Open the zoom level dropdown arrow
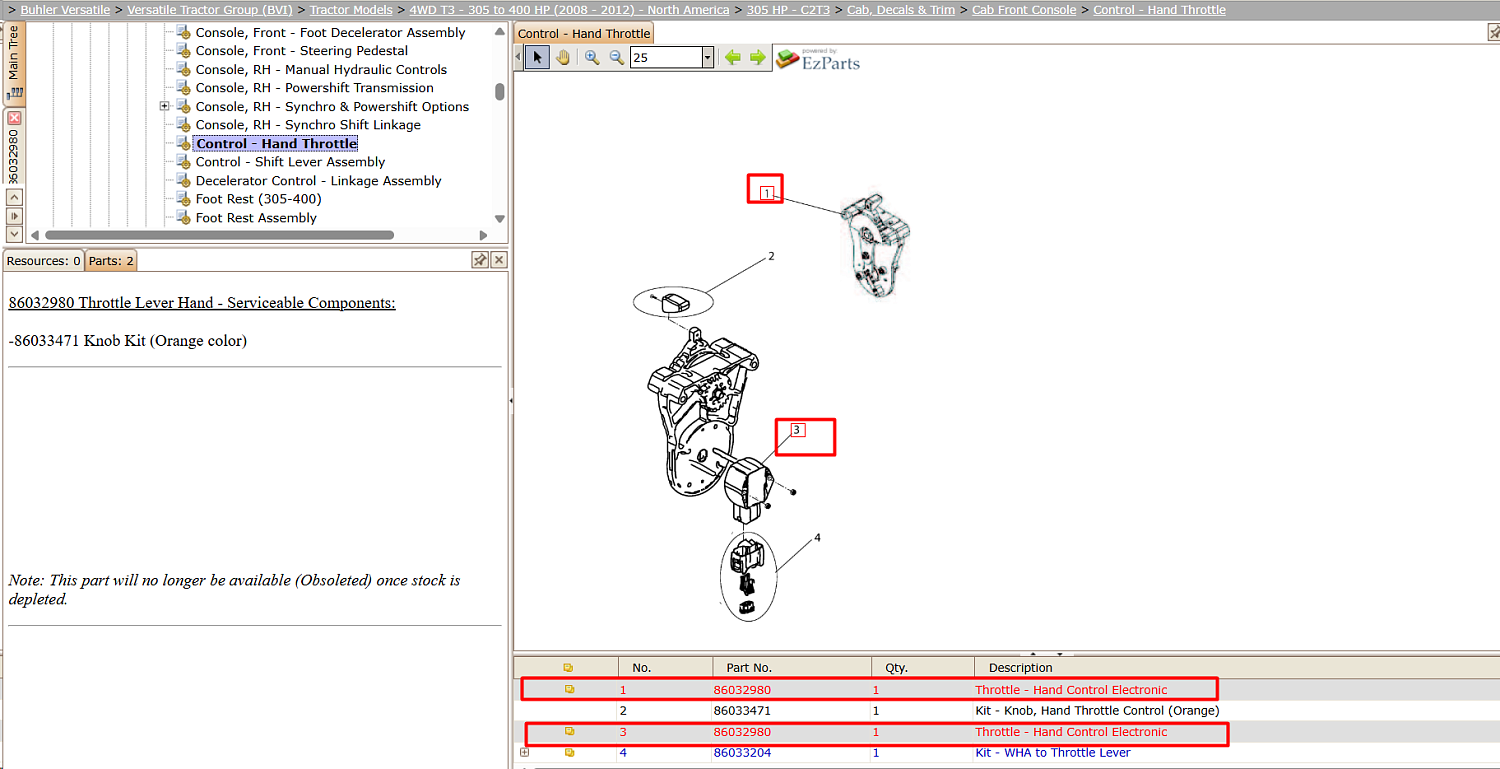1500x769 pixels. pos(708,57)
